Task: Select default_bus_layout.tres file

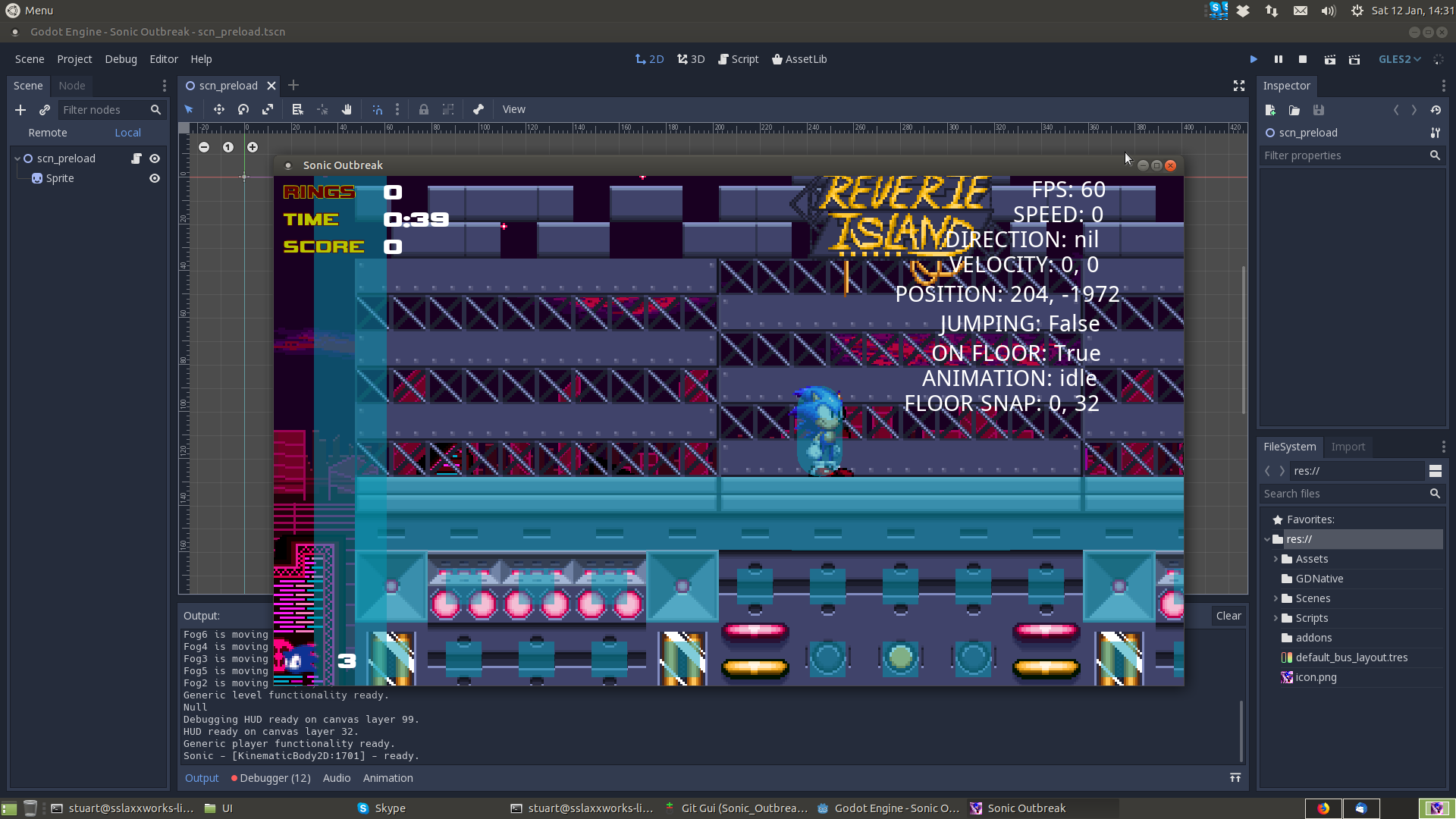Action: point(1351,657)
